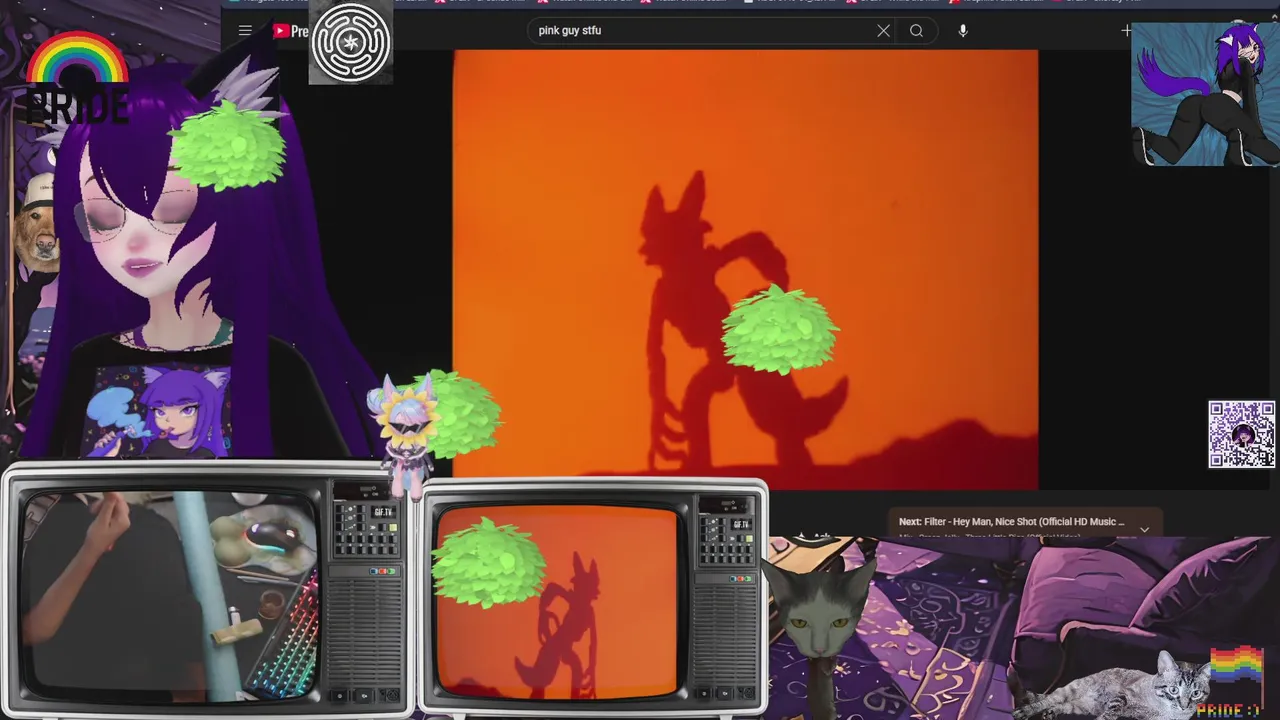Image resolution: width=1280 pixels, height=720 pixels.
Task: Expand the 'Next: Filter - Hey Man' playlist panel
Action: [x=1144, y=529]
